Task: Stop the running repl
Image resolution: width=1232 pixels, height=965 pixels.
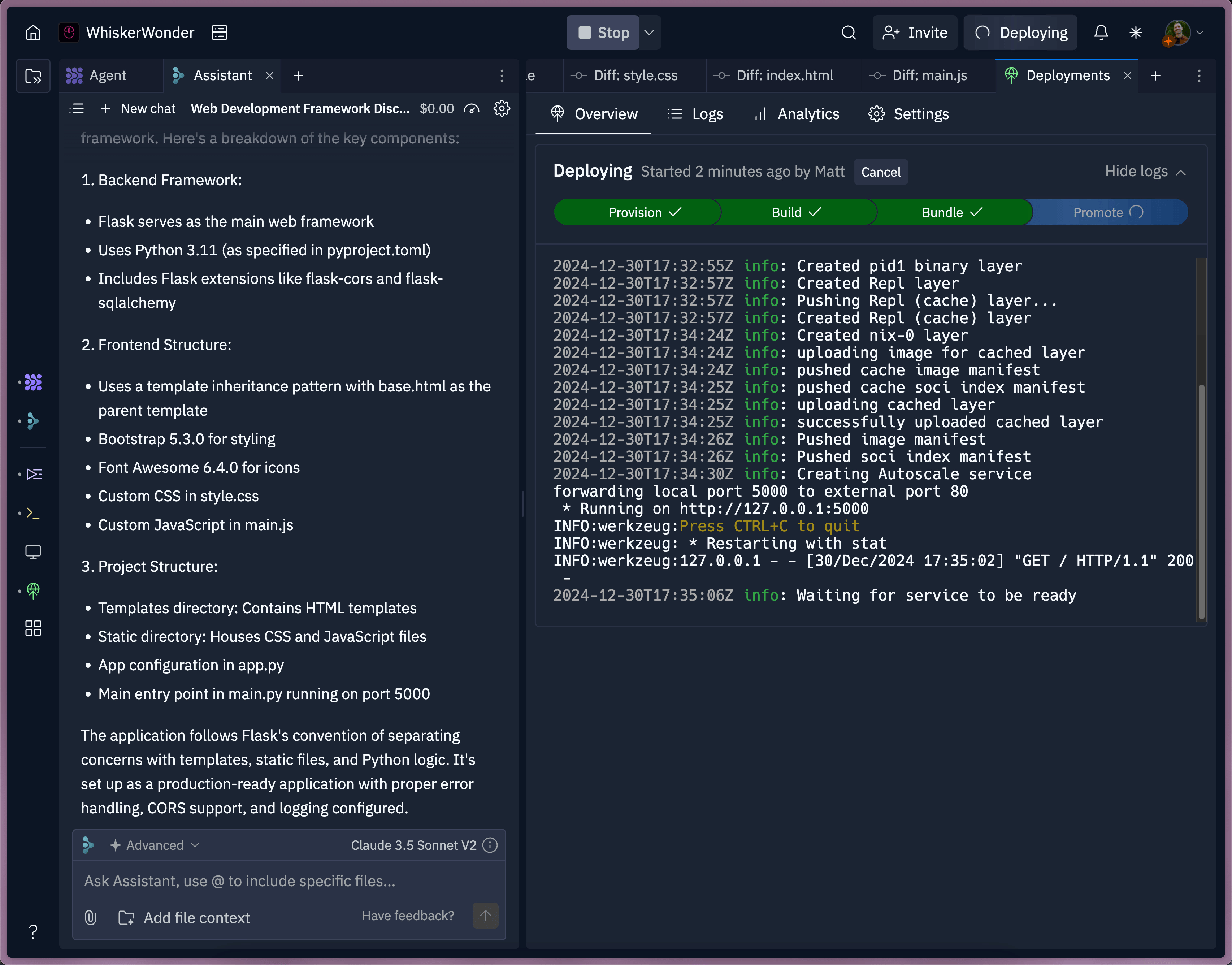Action: click(x=603, y=33)
